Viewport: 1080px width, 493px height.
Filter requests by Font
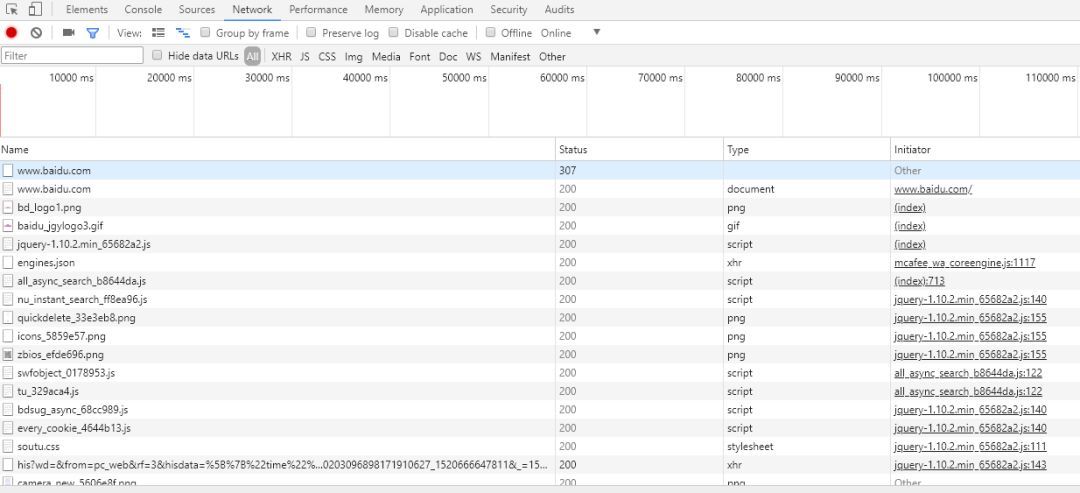click(419, 56)
